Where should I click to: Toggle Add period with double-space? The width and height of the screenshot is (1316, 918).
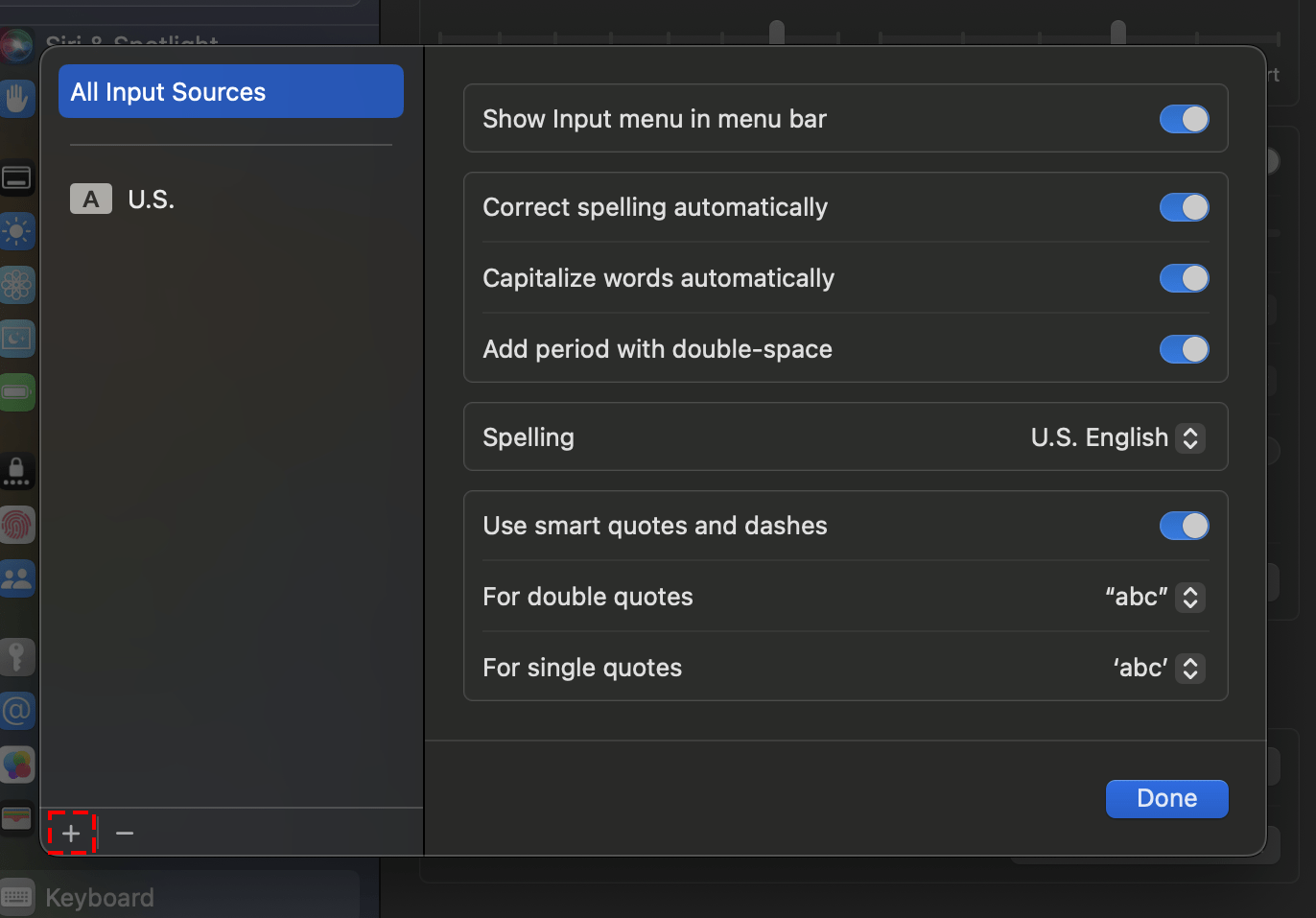(x=1184, y=349)
